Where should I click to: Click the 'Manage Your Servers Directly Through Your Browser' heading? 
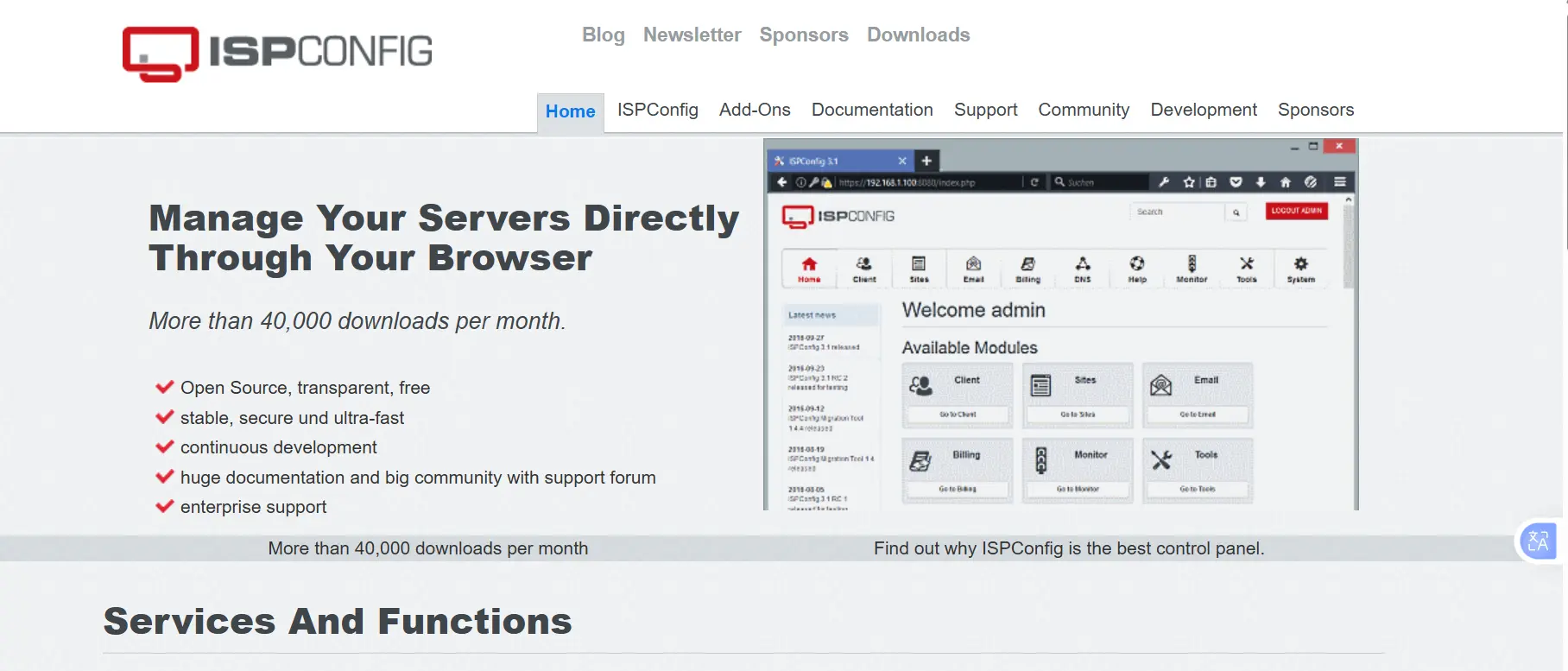click(x=444, y=237)
